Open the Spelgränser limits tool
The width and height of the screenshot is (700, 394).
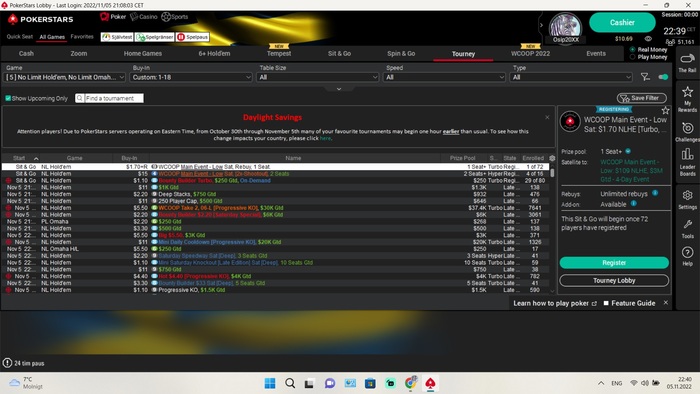coord(154,37)
